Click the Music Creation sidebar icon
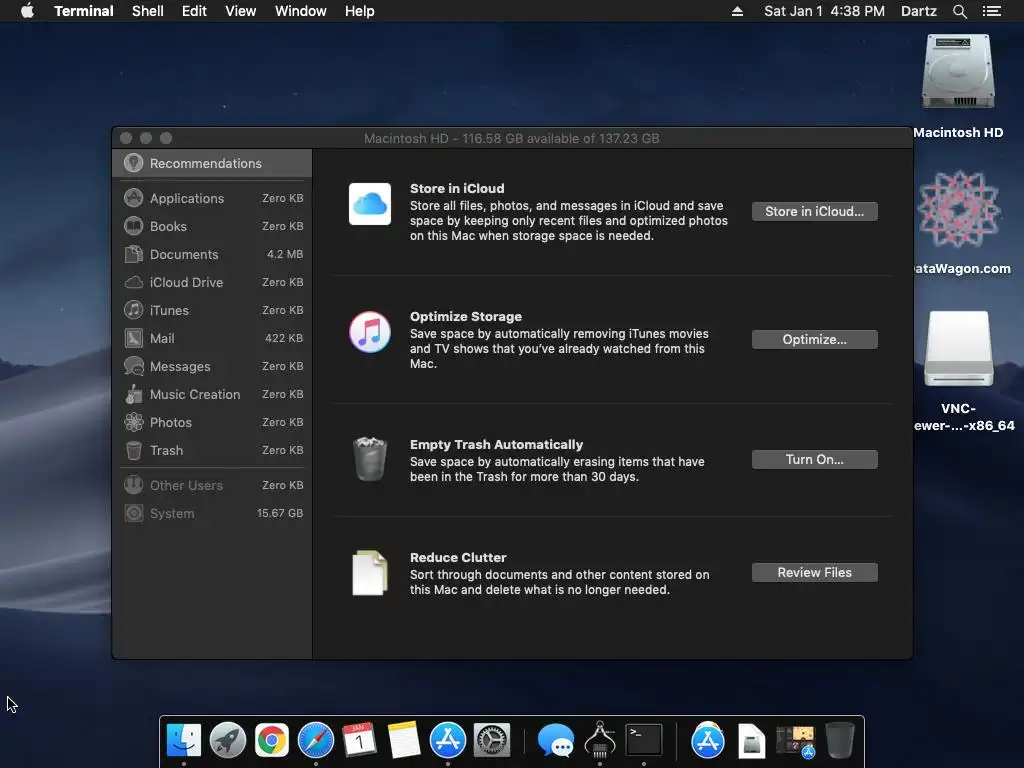 [x=134, y=394]
